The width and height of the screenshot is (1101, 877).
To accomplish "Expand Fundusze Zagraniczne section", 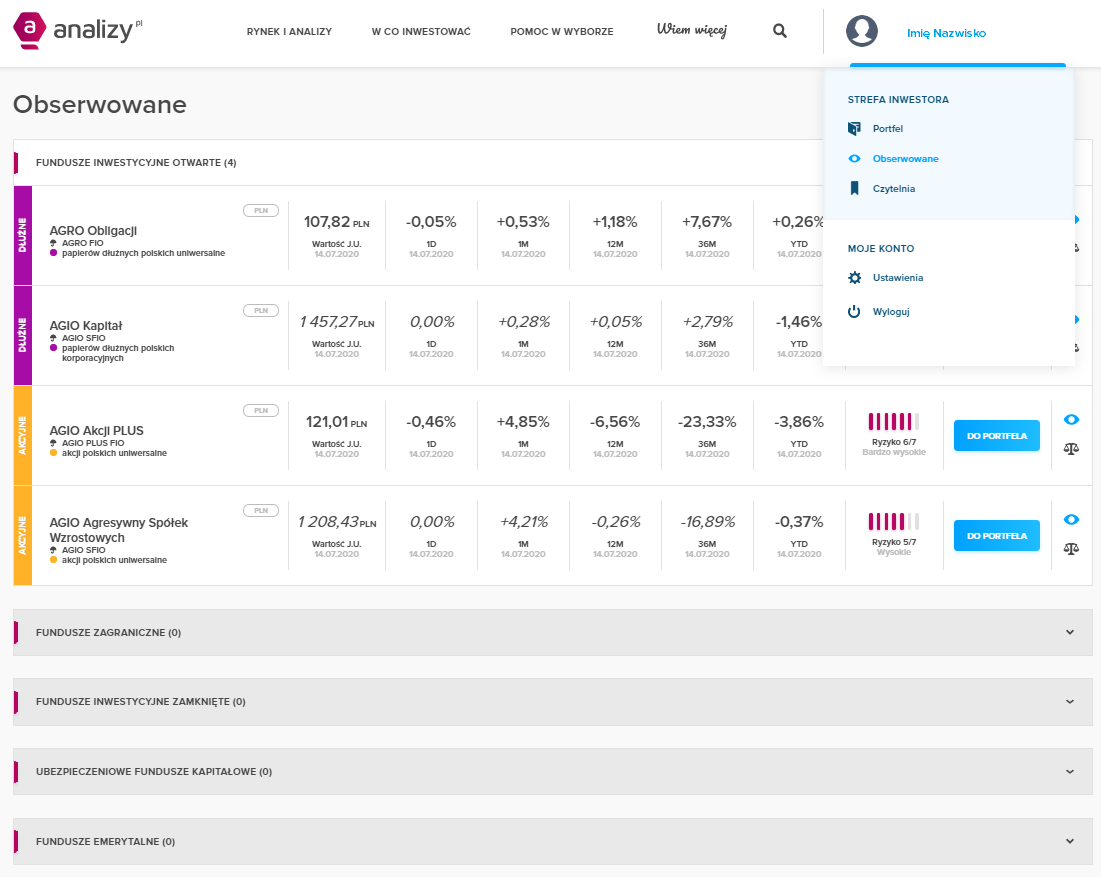I will point(1069,632).
